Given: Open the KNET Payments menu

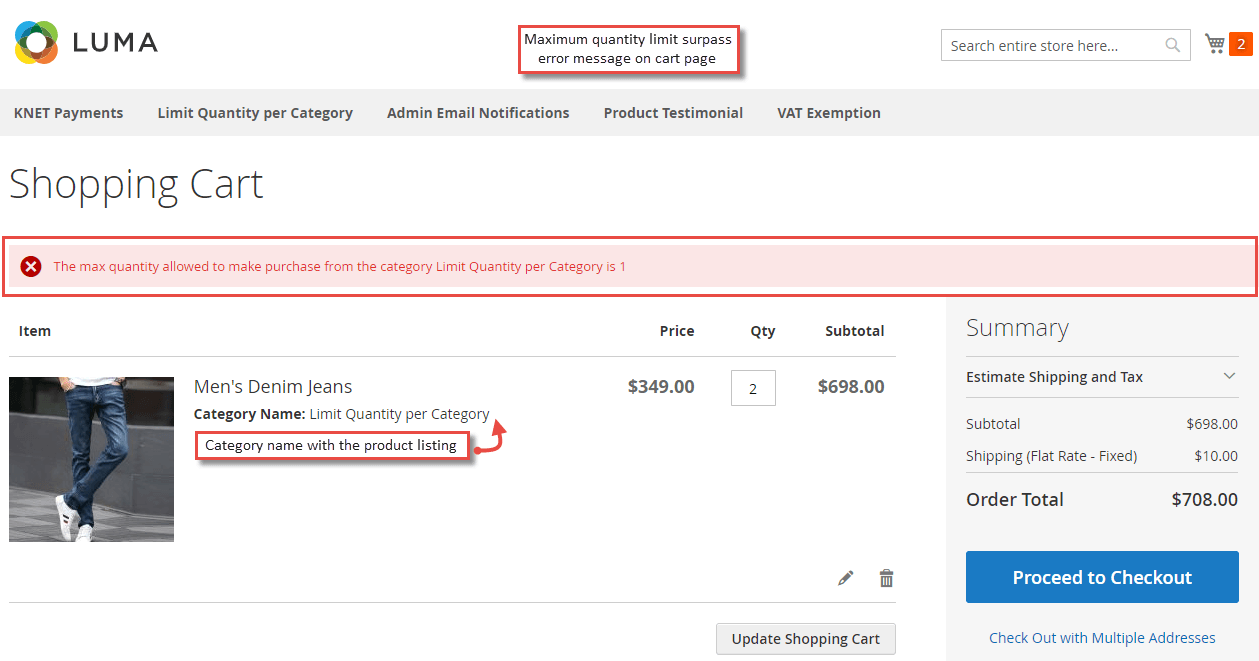Looking at the screenshot, I should point(68,113).
